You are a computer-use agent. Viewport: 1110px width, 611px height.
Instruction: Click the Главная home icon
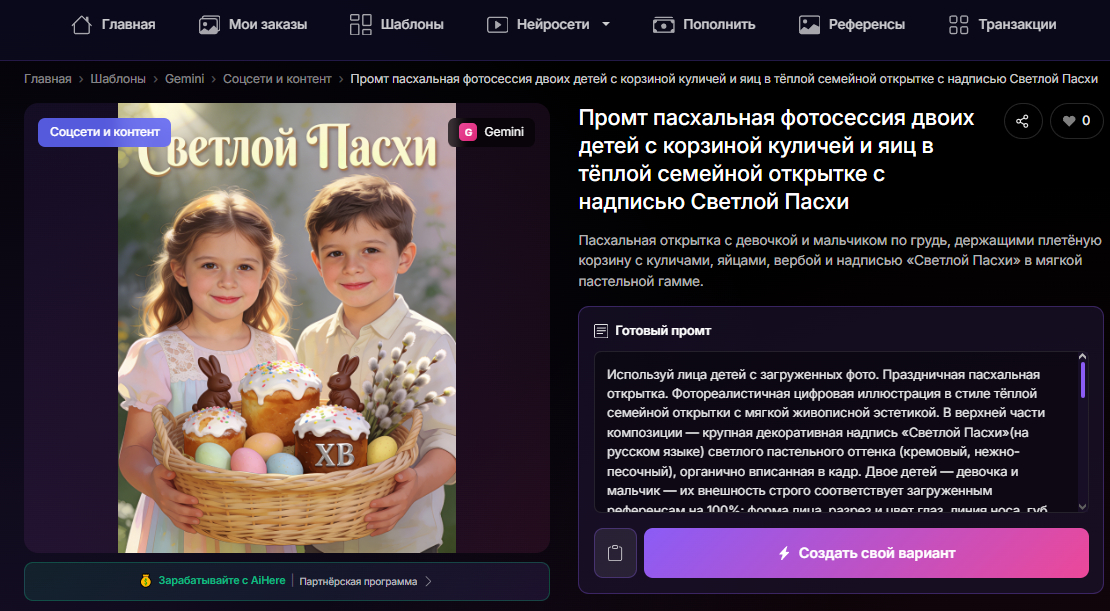(x=82, y=25)
